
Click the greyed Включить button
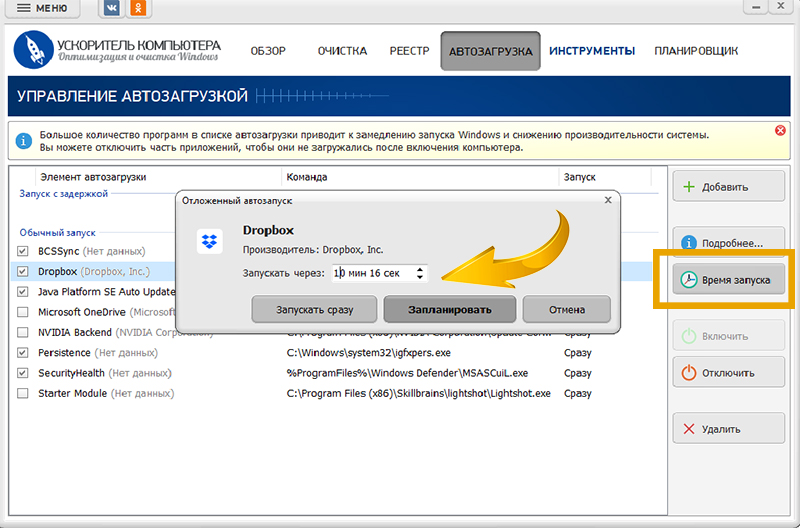pos(729,336)
